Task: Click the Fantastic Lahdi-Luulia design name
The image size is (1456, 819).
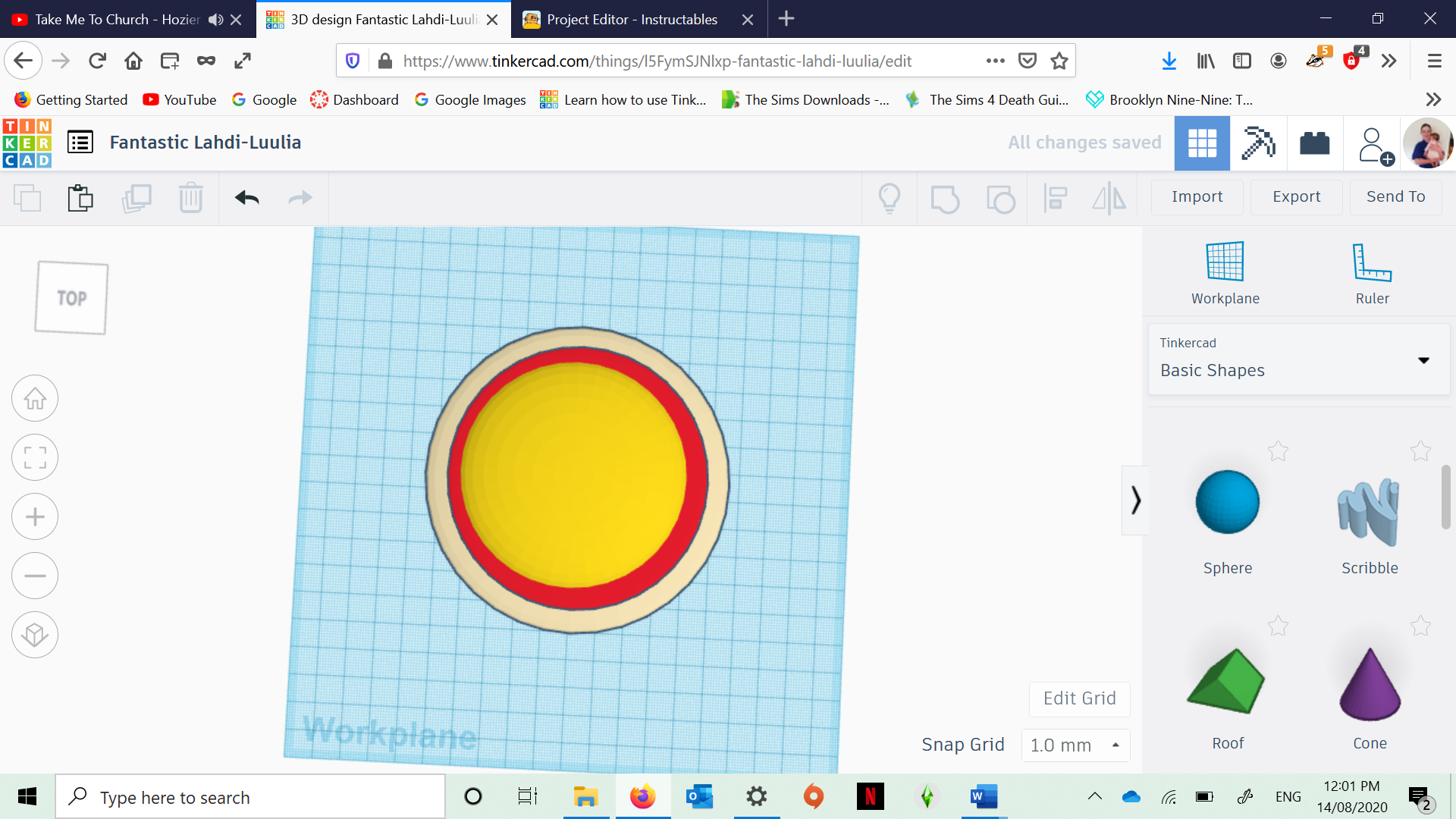Action: (206, 142)
